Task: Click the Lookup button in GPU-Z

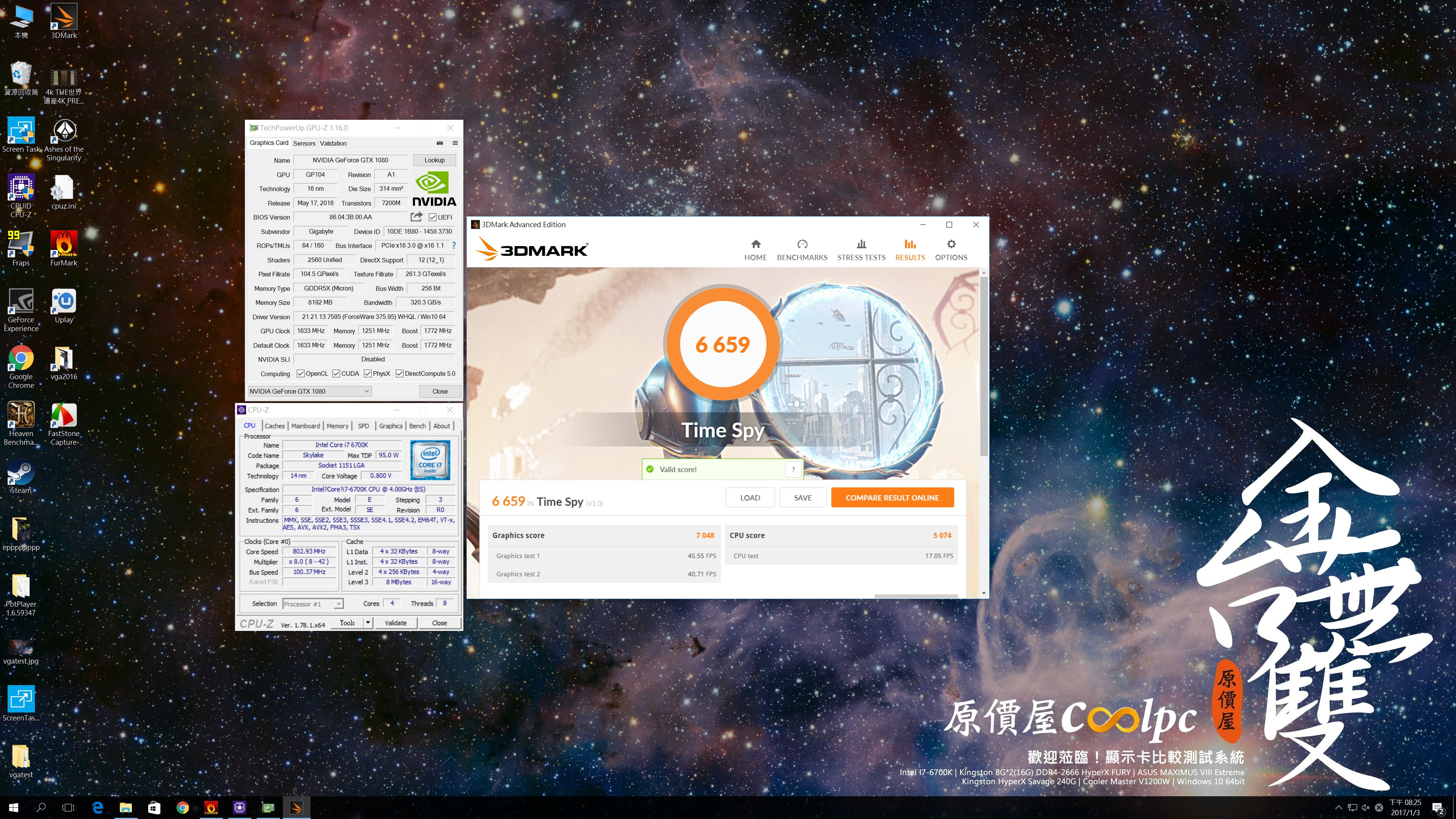Action: tap(435, 160)
